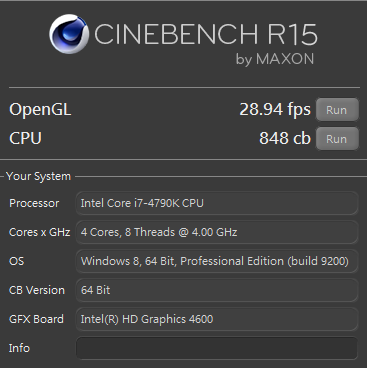Click the CB Version field showing 64 Bit
Image resolution: width=367 pixels, height=368 pixels.
pyautogui.click(x=217, y=290)
